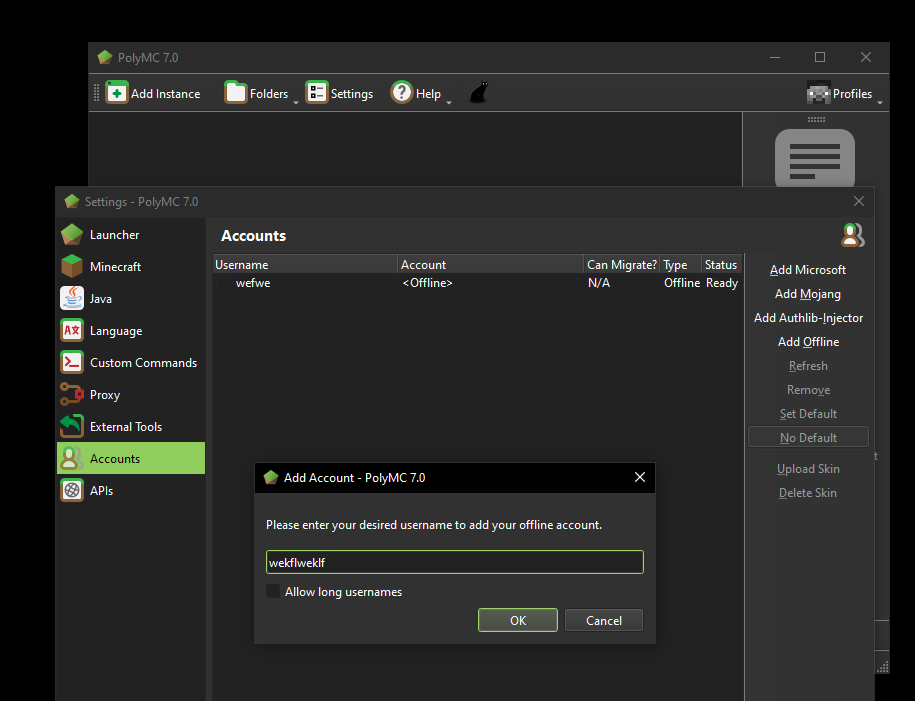915x701 pixels.
Task: Click the No Default button
Action: 808,437
